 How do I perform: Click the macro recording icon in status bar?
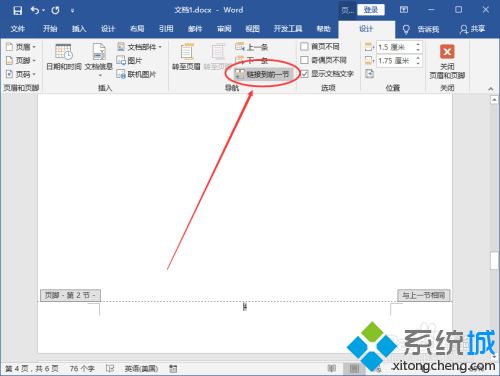click(x=173, y=368)
